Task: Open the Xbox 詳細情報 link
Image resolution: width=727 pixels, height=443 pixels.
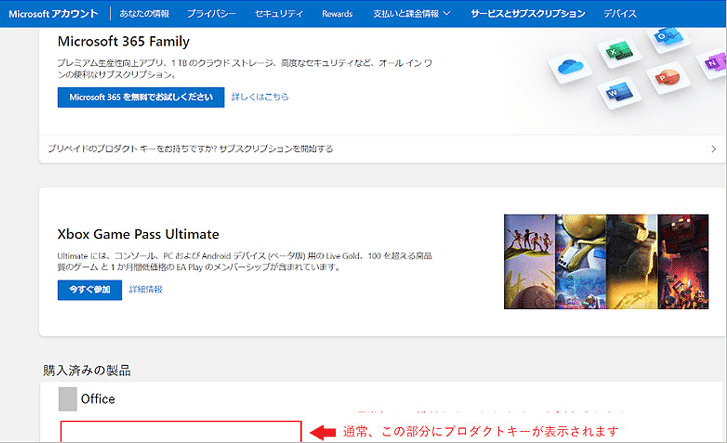Action: (x=146, y=289)
